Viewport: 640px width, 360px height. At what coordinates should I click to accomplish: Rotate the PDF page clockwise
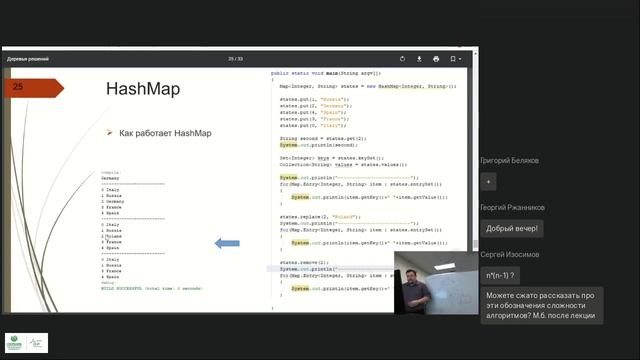click(x=402, y=59)
